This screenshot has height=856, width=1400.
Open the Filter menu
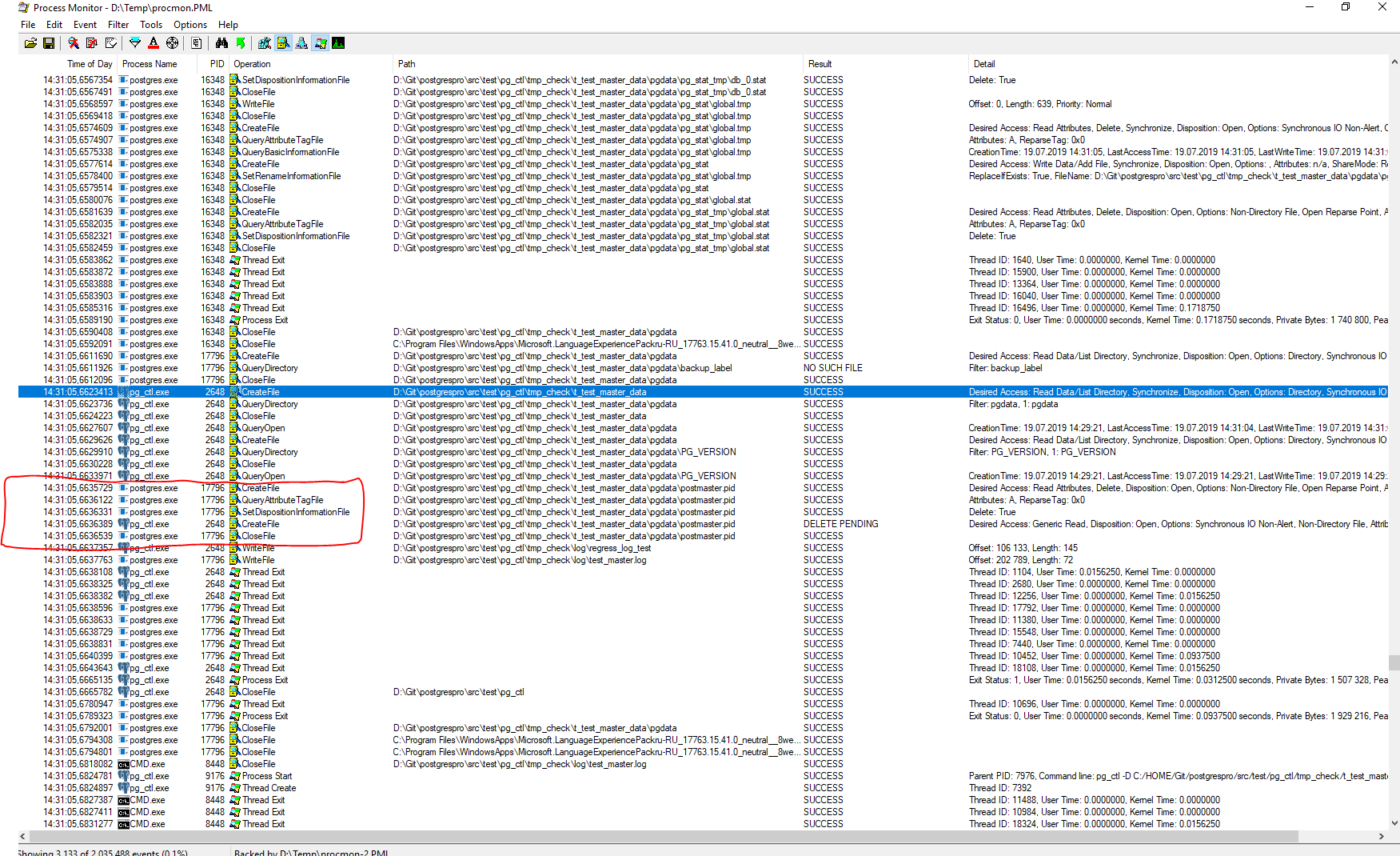[x=118, y=25]
